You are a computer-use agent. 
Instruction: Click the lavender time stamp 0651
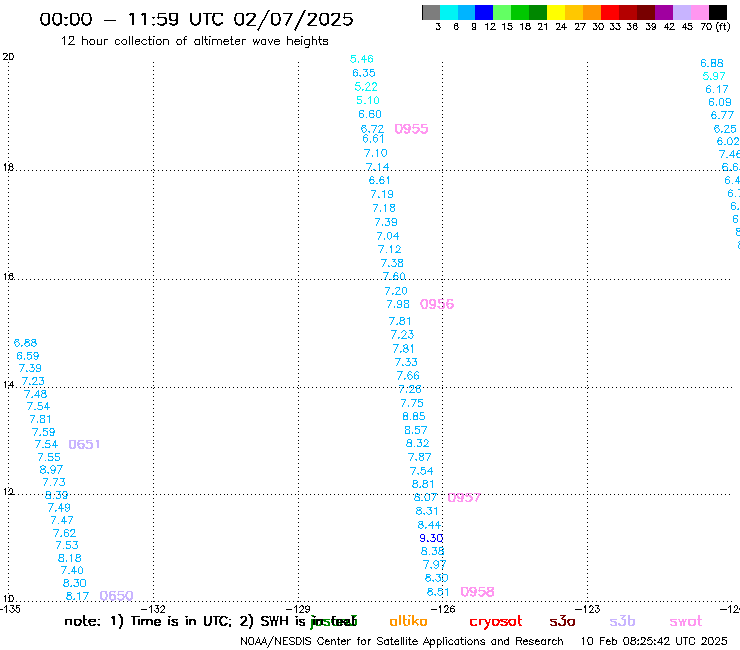[84, 444]
